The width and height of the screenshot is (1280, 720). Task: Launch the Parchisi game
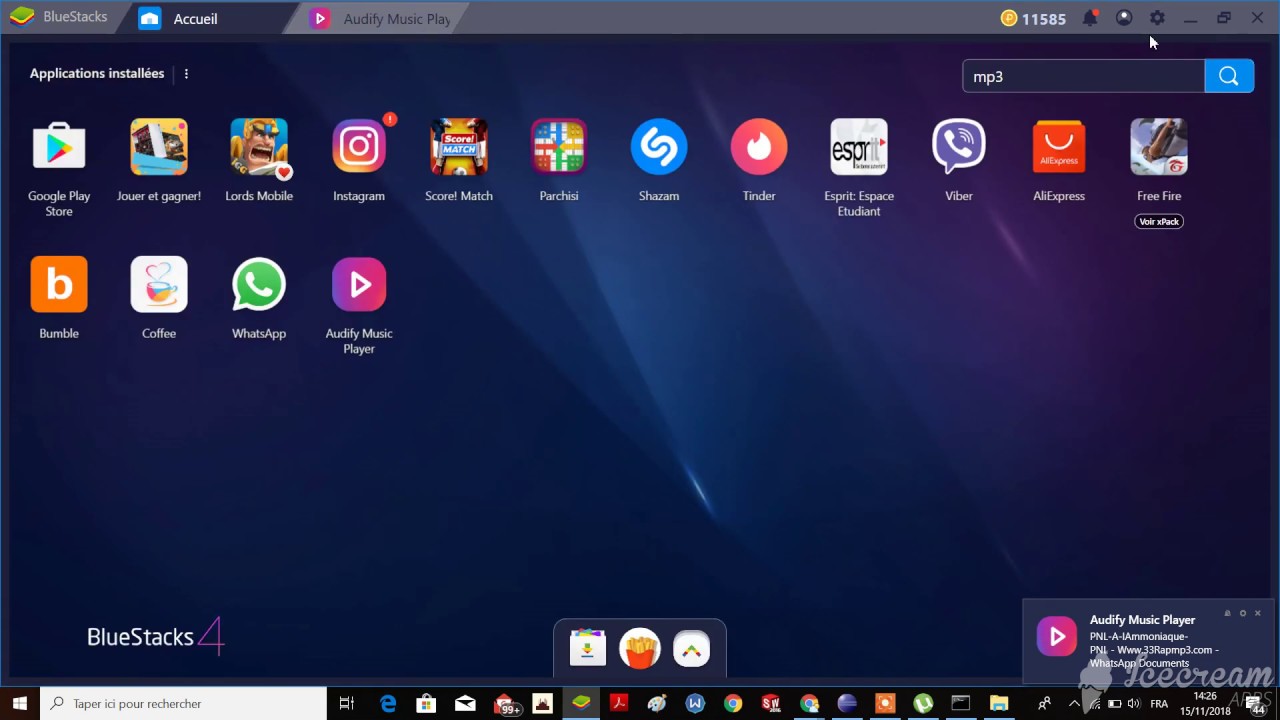(x=559, y=147)
